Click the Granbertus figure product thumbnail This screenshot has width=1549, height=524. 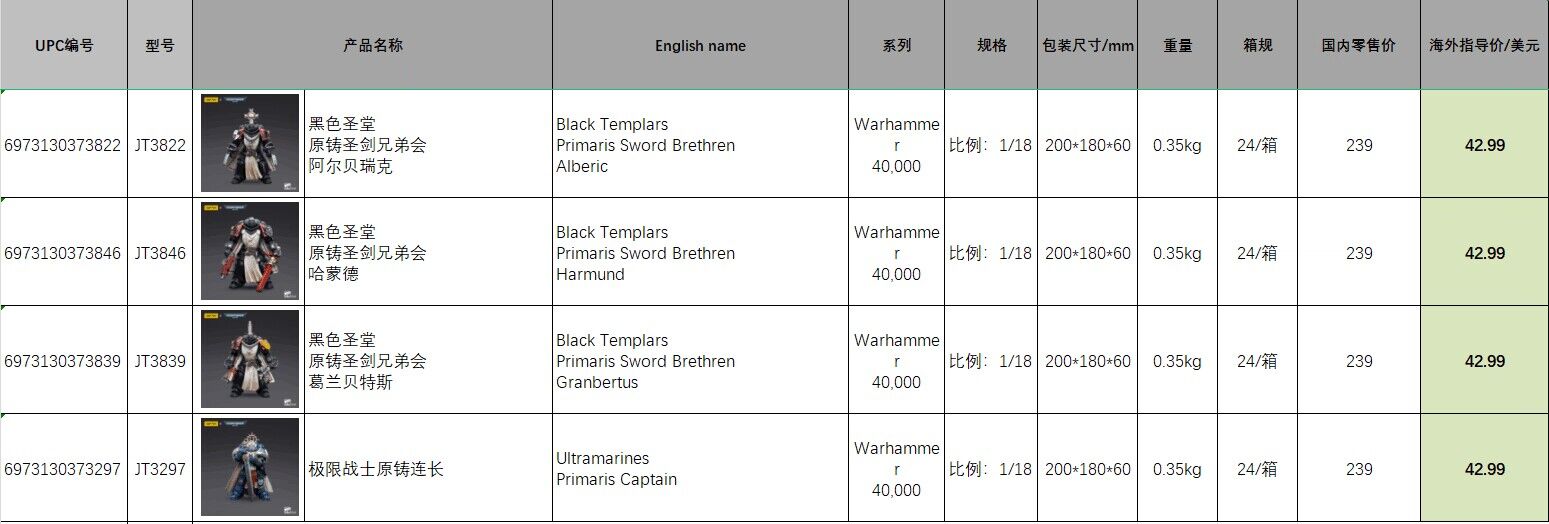(249, 359)
